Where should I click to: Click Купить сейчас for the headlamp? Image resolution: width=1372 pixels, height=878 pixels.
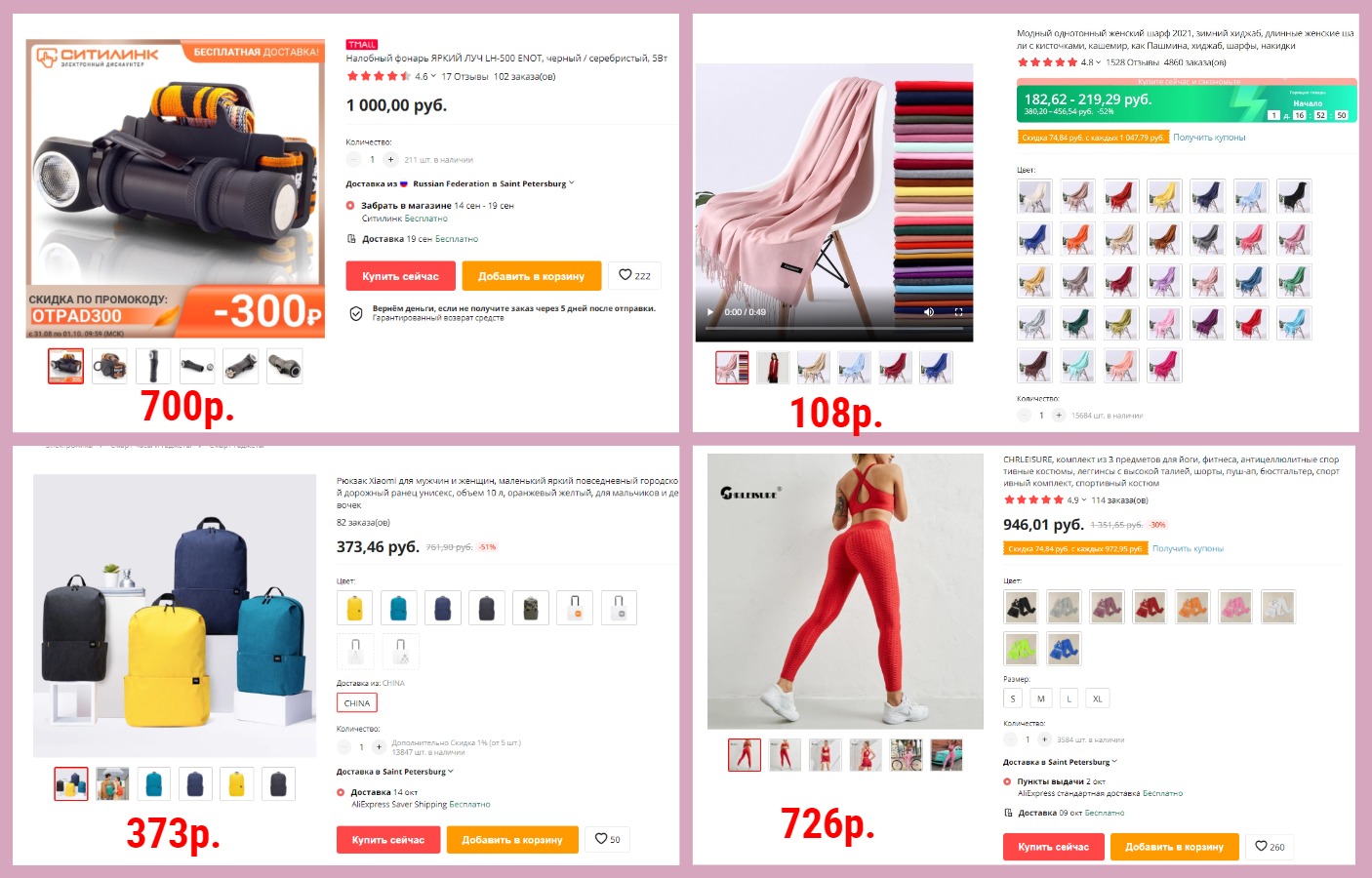[400, 276]
